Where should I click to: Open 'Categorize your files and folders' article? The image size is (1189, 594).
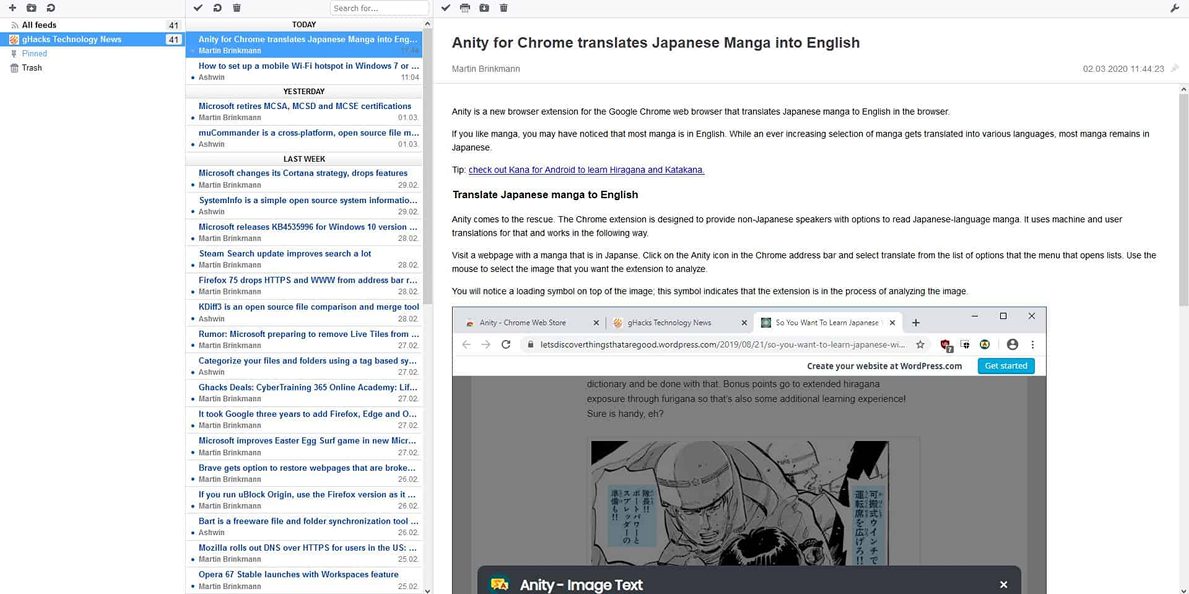point(304,366)
